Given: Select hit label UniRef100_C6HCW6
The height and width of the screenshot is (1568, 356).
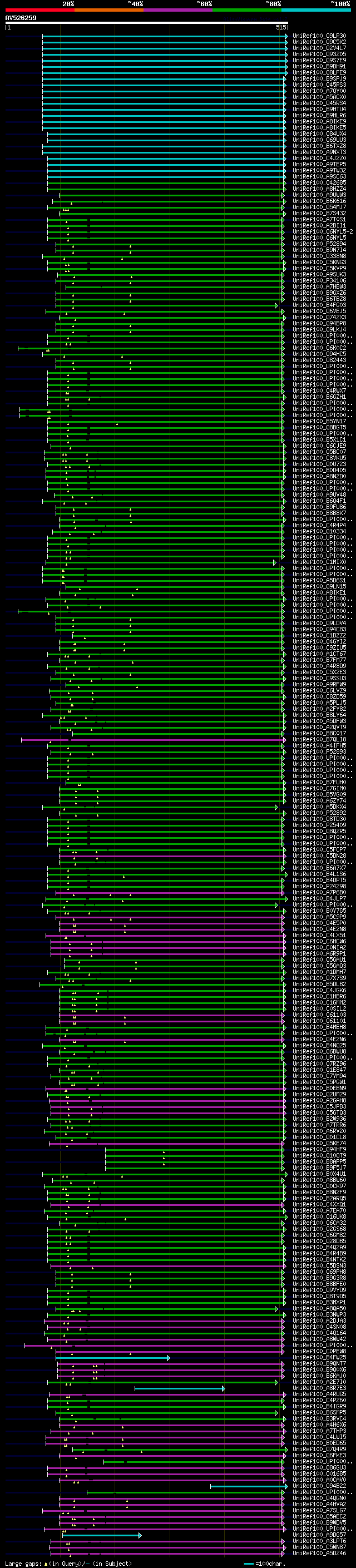Looking at the screenshot, I should (x=319, y=942).
